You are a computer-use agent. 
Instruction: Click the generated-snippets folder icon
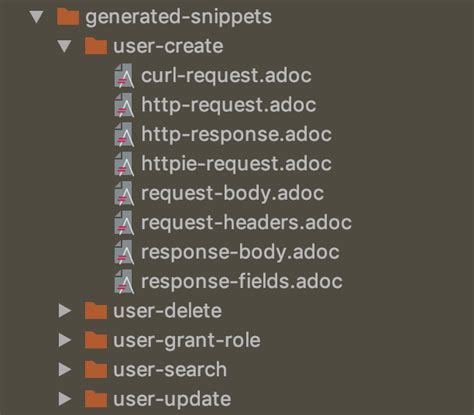68,17
